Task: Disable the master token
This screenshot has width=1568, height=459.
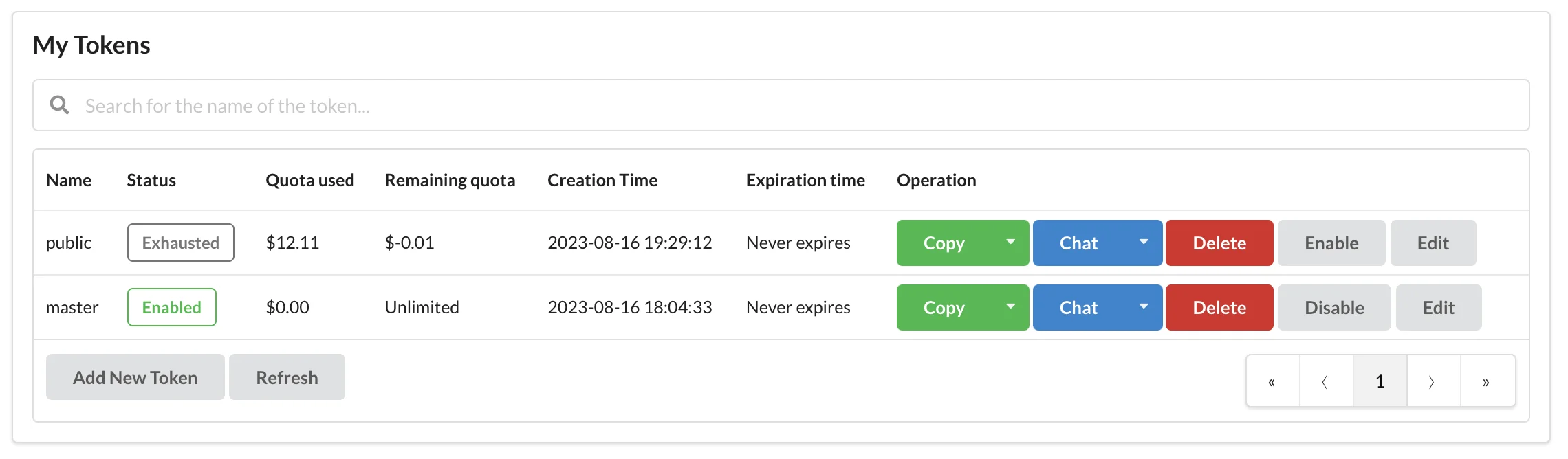Action: 1333,308
